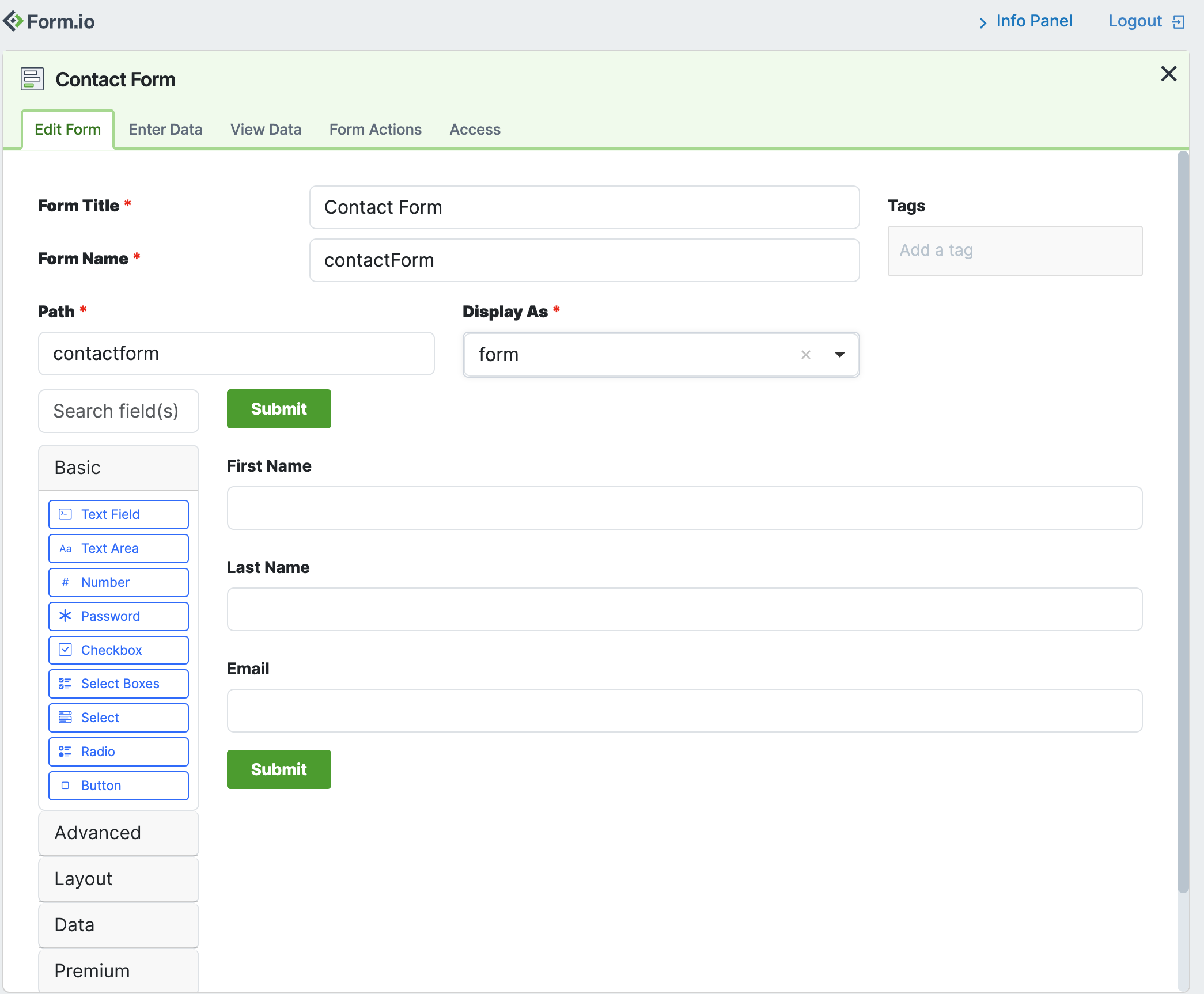Viewport: 1204px width, 994px height.
Task: Select the Text Area component icon
Action: point(65,548)
